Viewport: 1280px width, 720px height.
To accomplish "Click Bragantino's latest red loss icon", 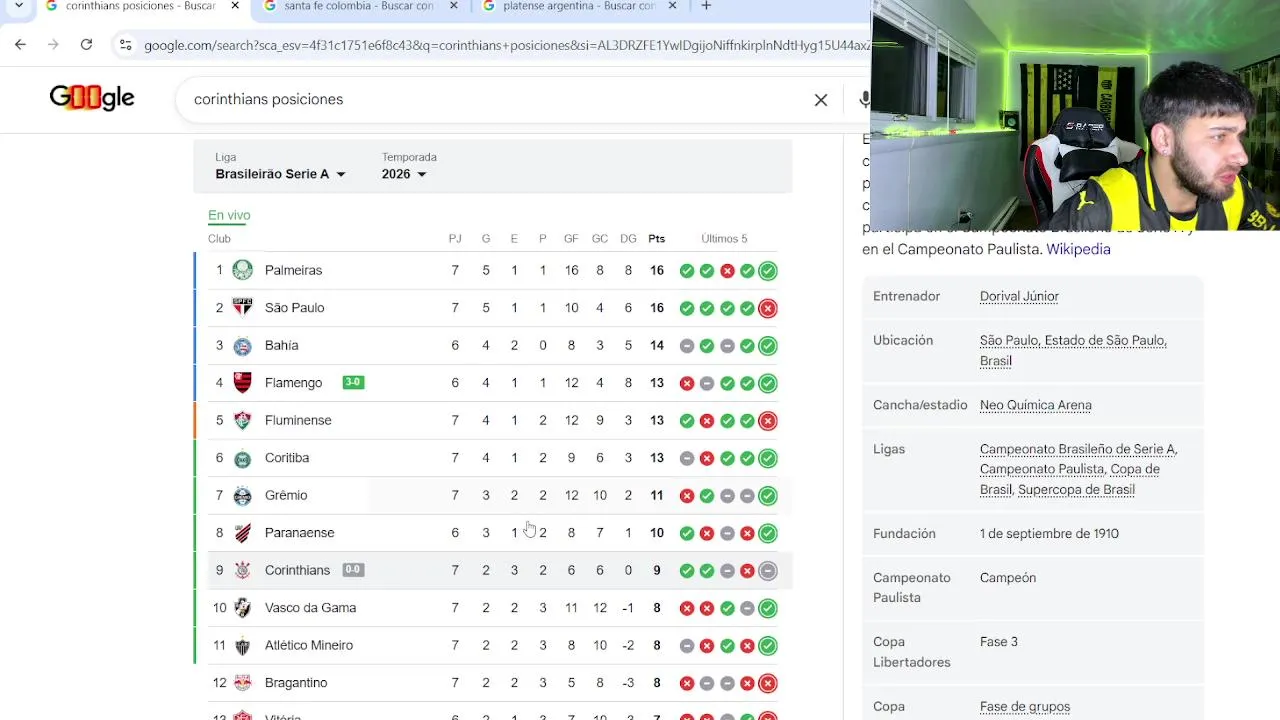I will [x=767, y=683].
